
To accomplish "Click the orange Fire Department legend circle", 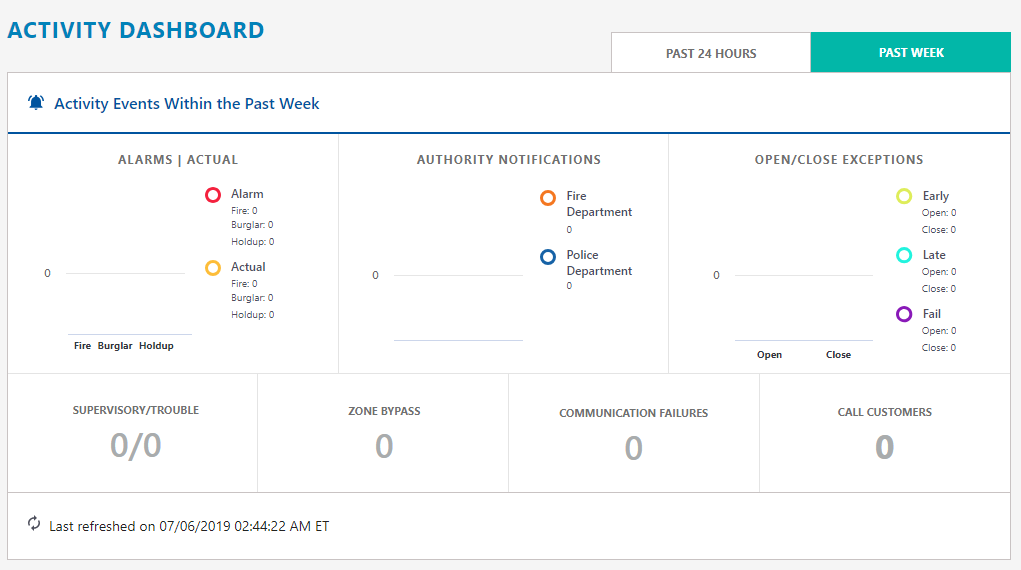I will tap(548, 198).
